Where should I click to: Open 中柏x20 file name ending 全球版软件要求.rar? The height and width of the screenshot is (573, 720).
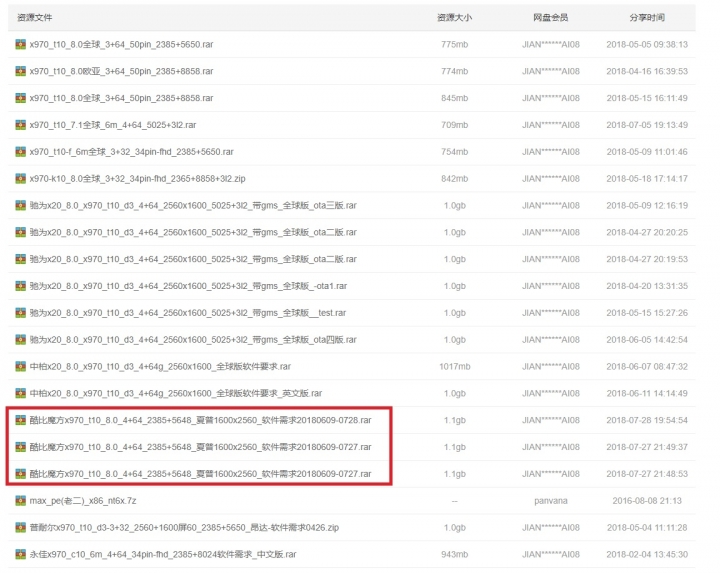coord(160,366)
